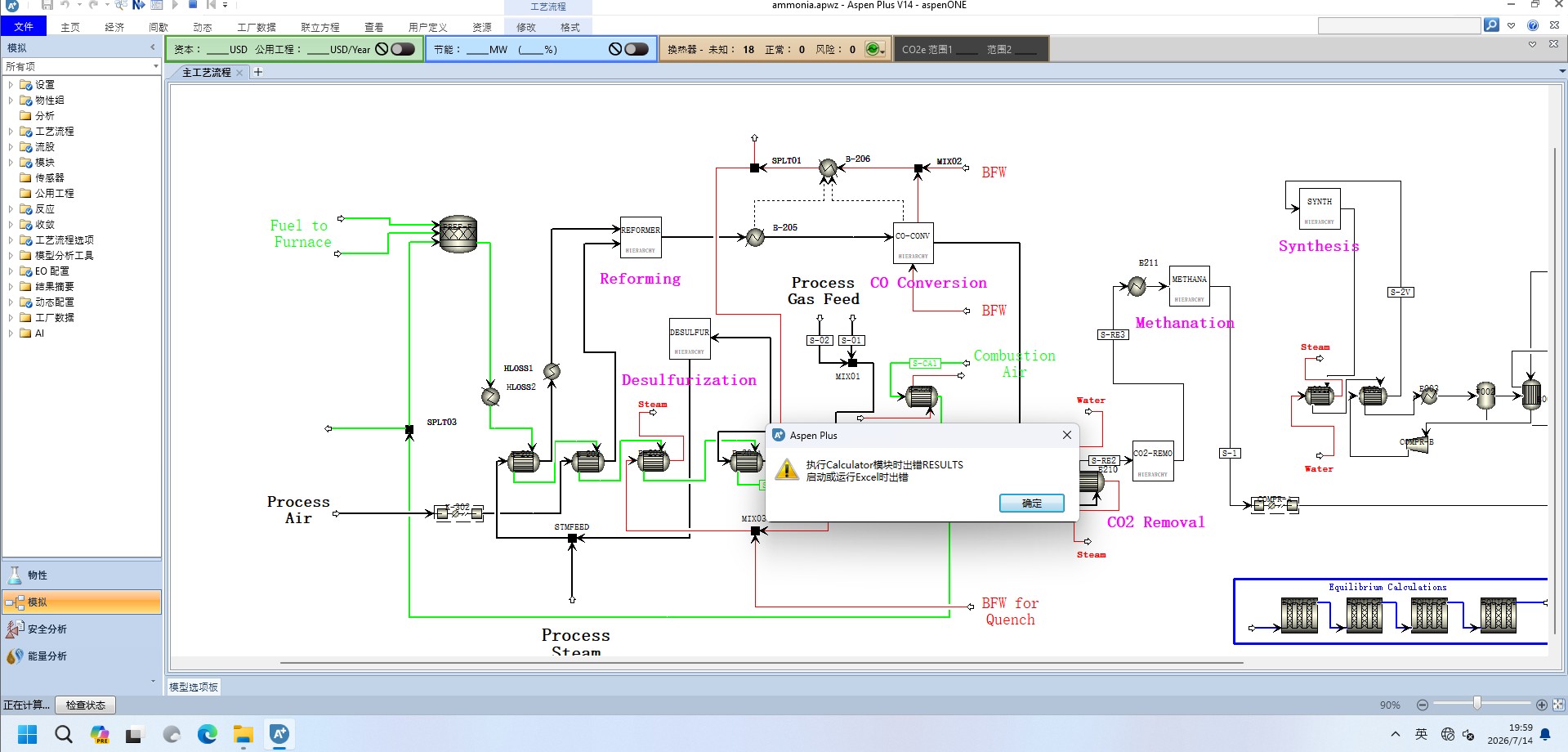Click the 检查状态 button

click(86, 705)
